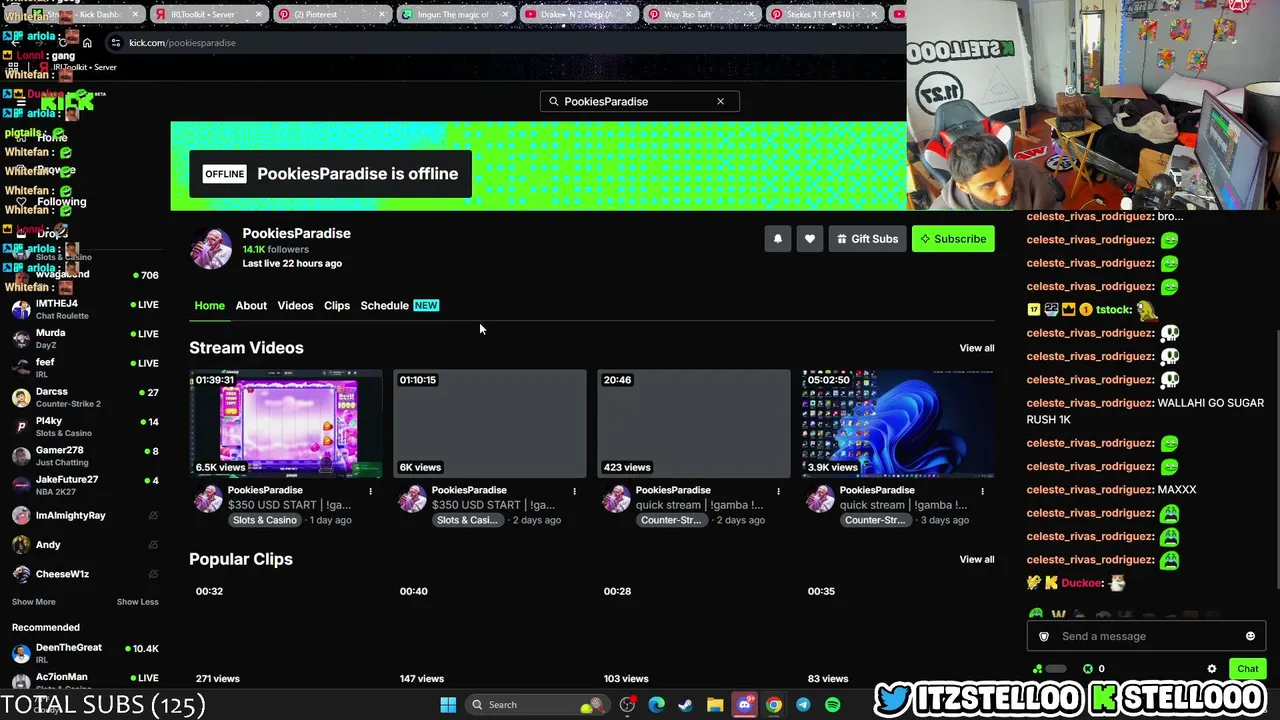Image resolution: width=1280 pixels, height=720 pixels.
Task: Click the channel points icon below chat
Action: 1037,669
